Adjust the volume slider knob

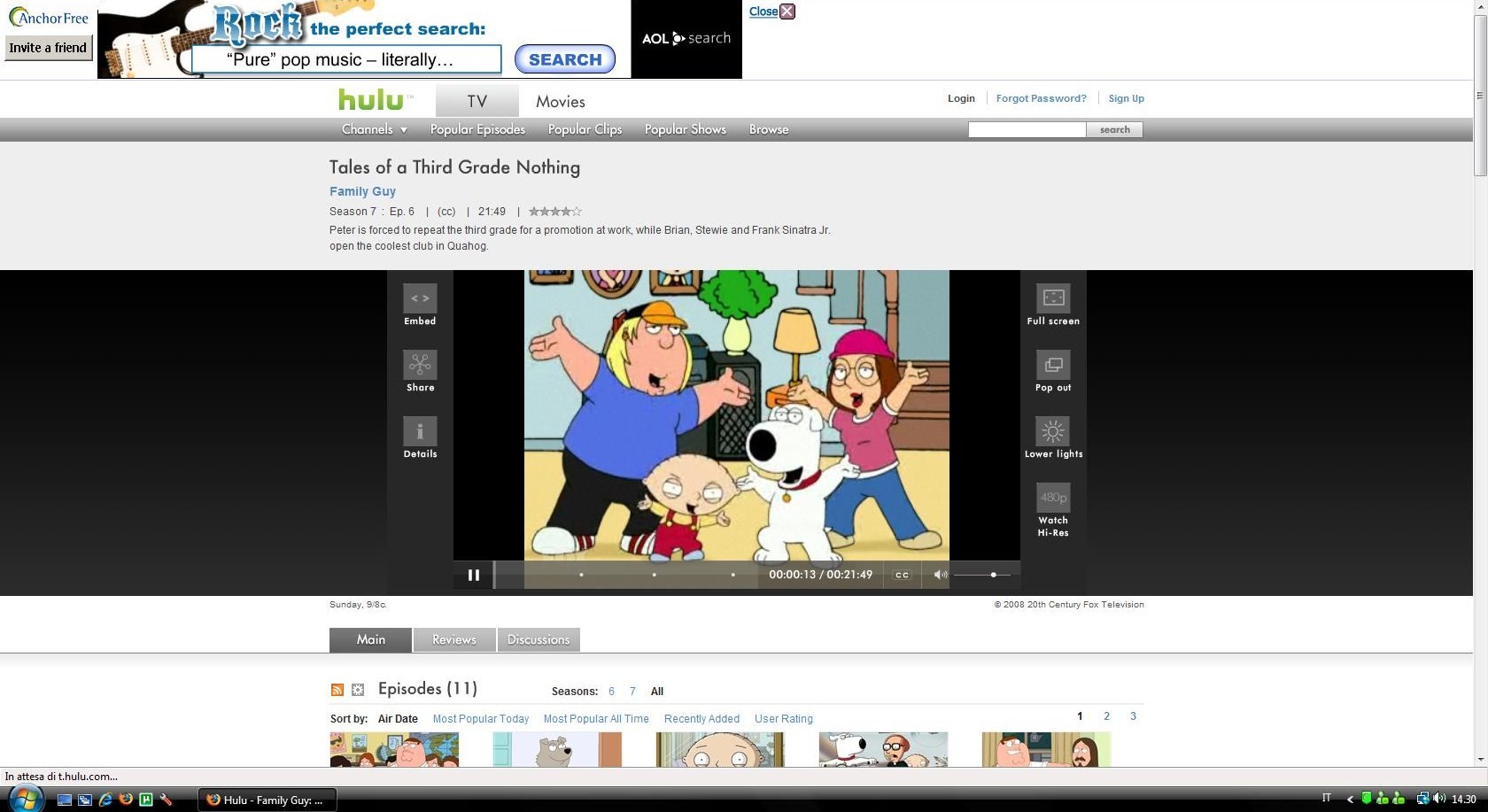pos(994,575)
